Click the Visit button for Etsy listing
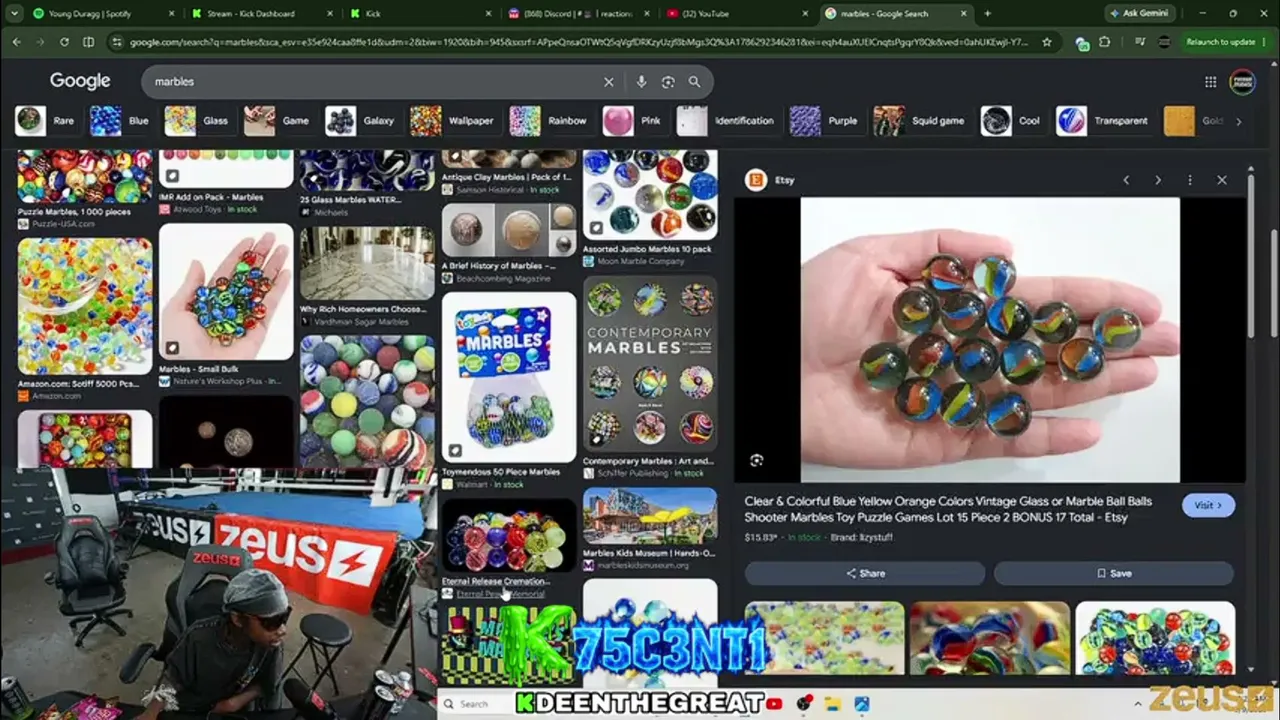1280x720 pixels. [x=1208, y=505]
